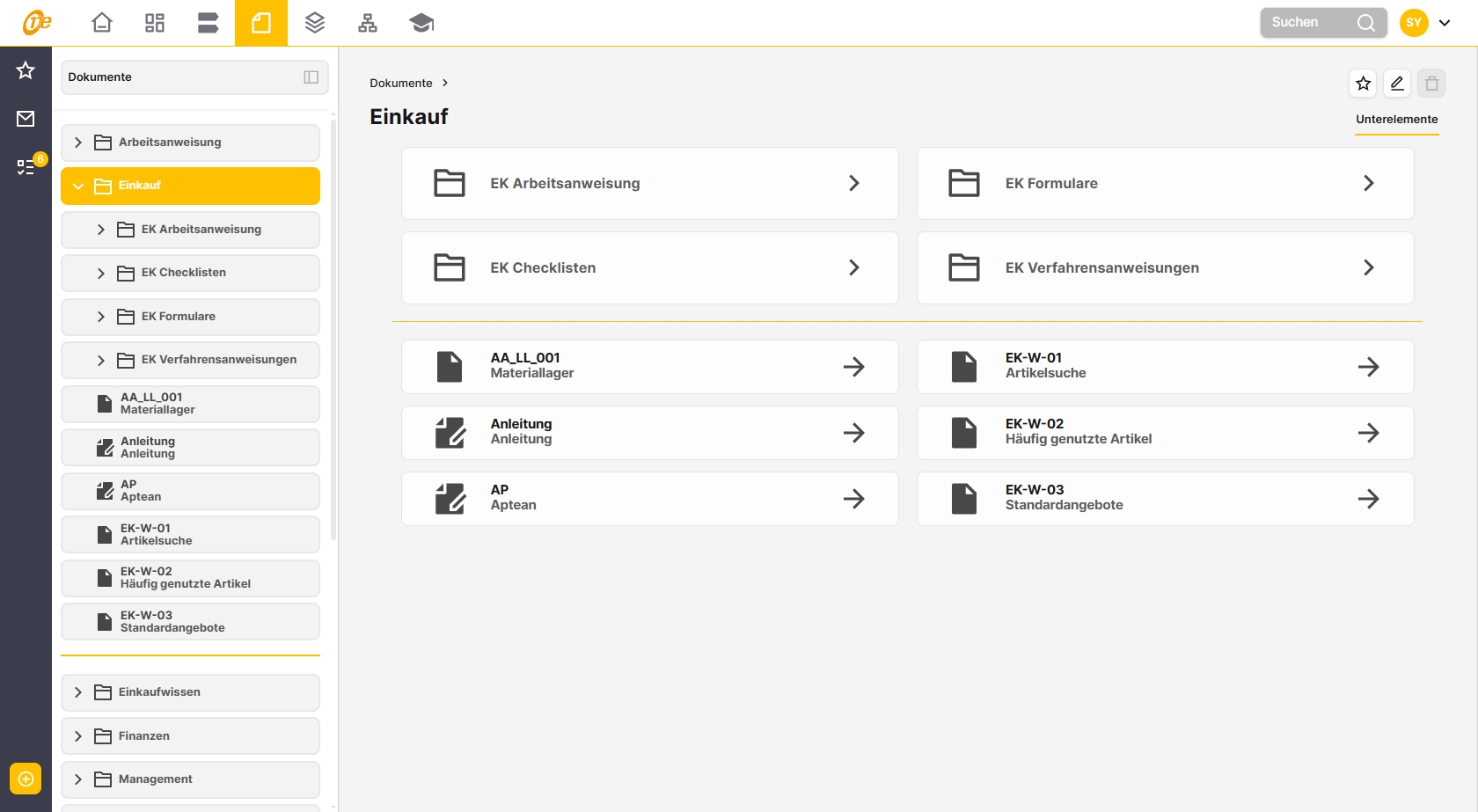Open the EK Formulare folder card
The width and height of the screenshot is (1478, 812).
[x=1165, y=183]
